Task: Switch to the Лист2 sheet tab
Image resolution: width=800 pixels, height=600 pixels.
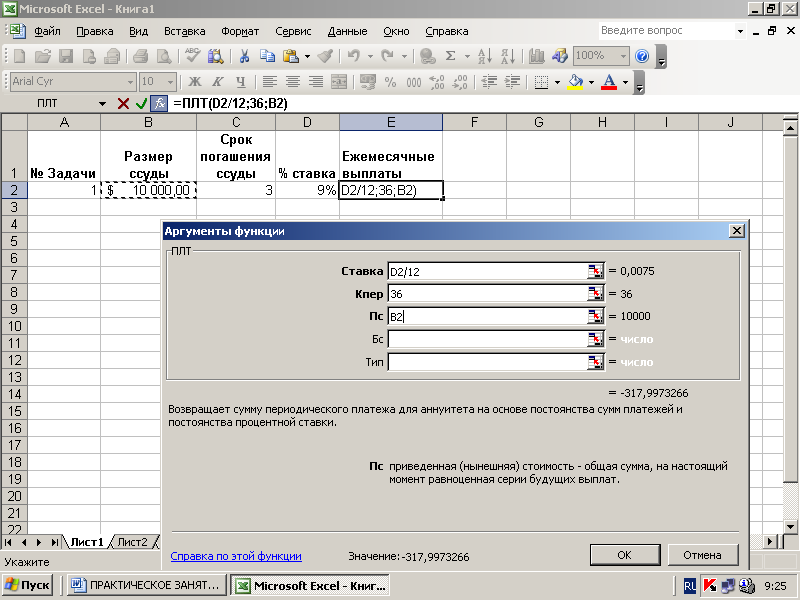Action: click(x=132, y=542)
